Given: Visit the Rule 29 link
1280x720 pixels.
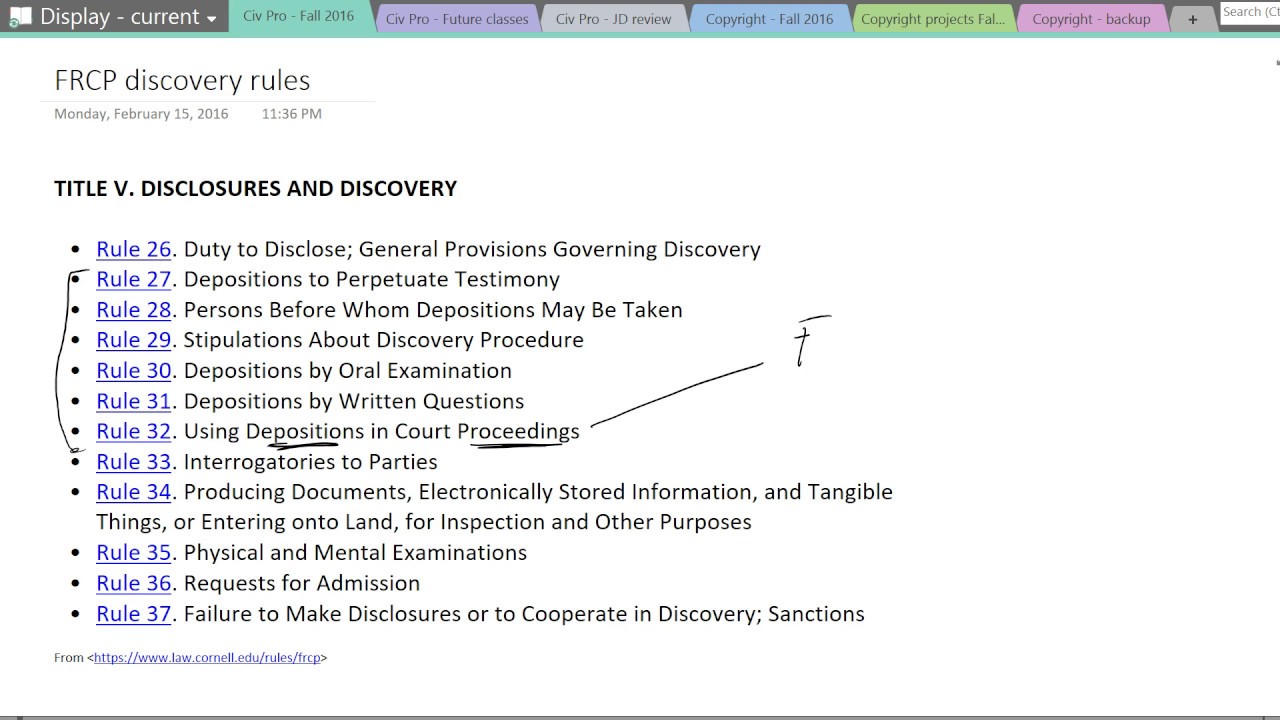Looking at the screenshot, I should click(x=134, y=340).
